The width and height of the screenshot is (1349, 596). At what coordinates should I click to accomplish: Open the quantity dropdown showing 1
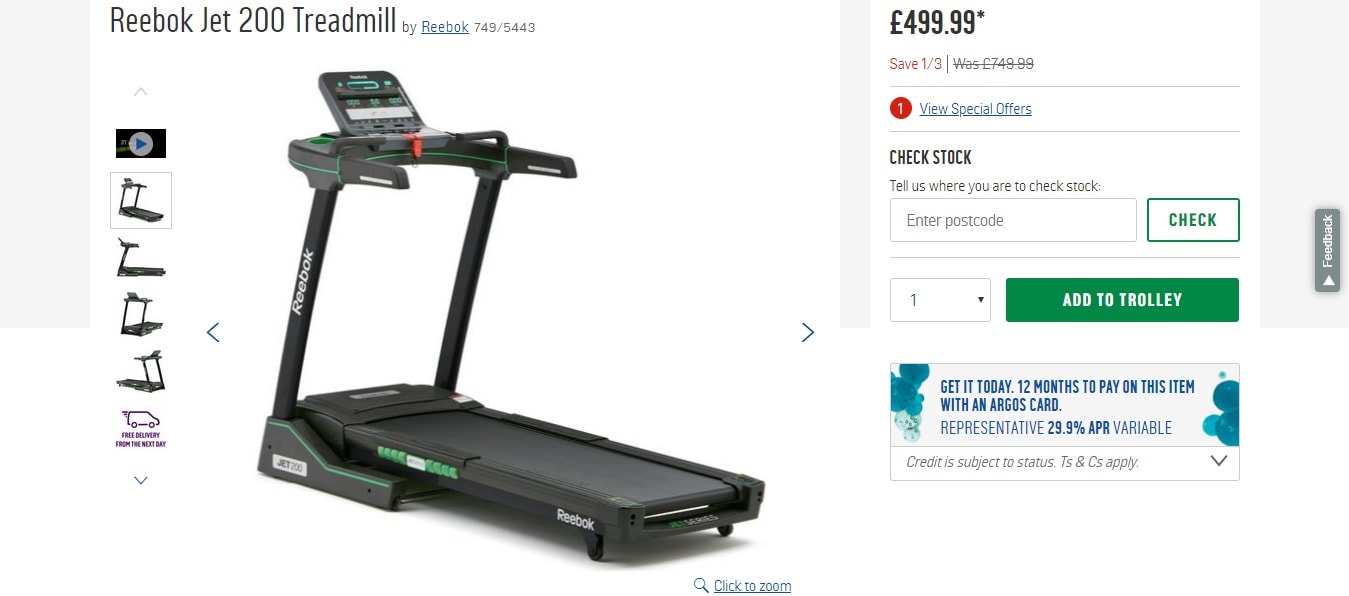click(940, 300)
